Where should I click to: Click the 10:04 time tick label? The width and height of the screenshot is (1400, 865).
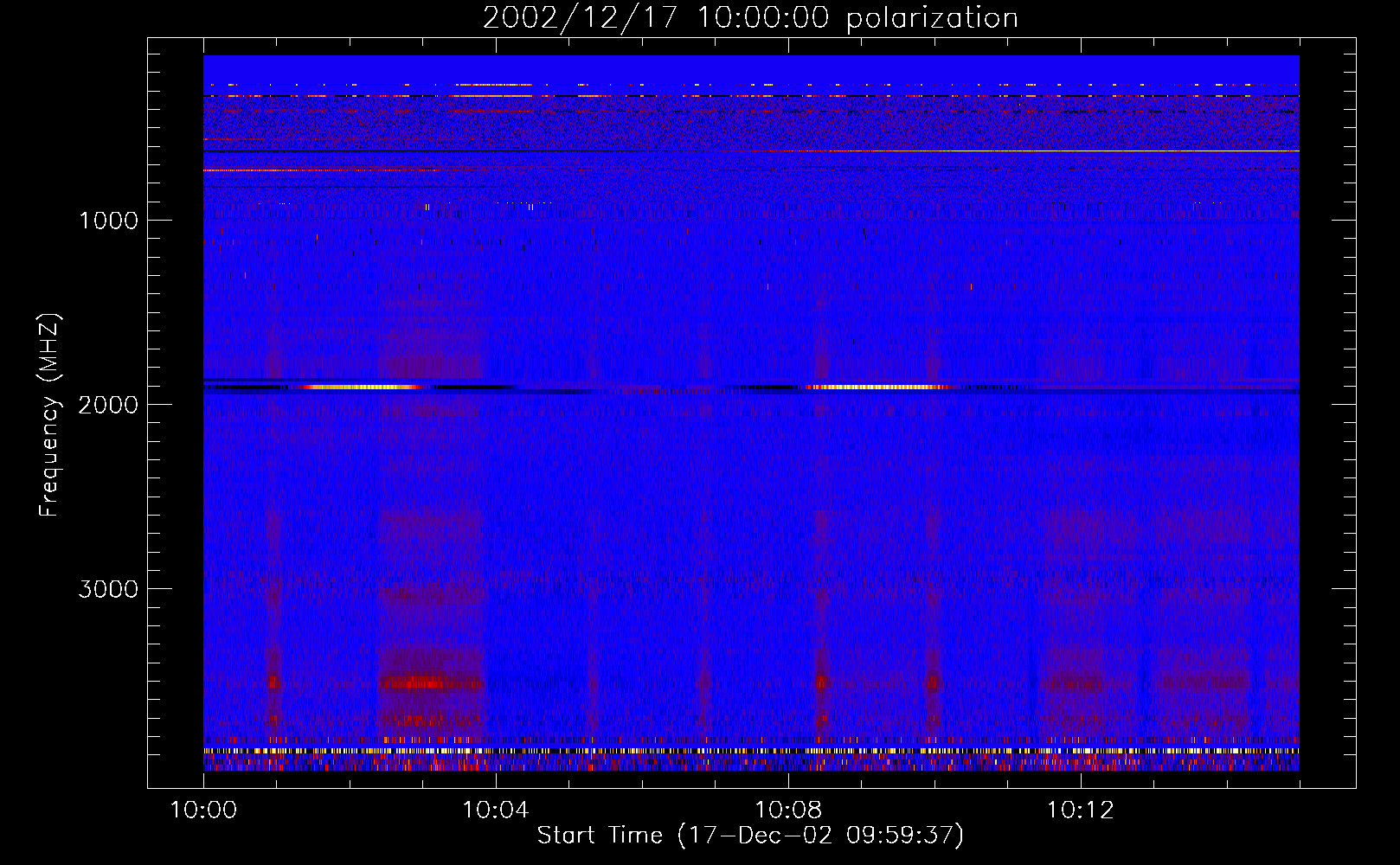496,811
